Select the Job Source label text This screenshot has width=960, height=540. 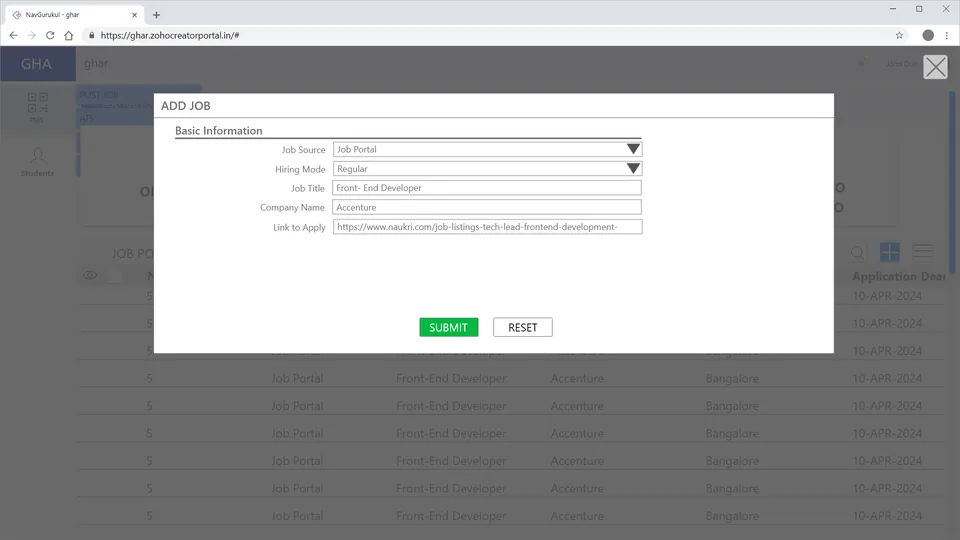tap(303, 150)
